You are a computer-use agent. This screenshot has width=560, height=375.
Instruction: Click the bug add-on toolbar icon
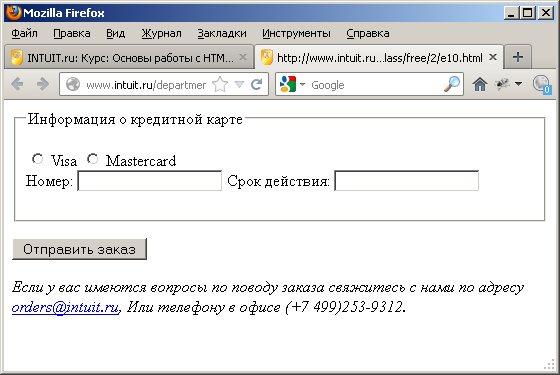pyautogui.click(x=502, y=84)
